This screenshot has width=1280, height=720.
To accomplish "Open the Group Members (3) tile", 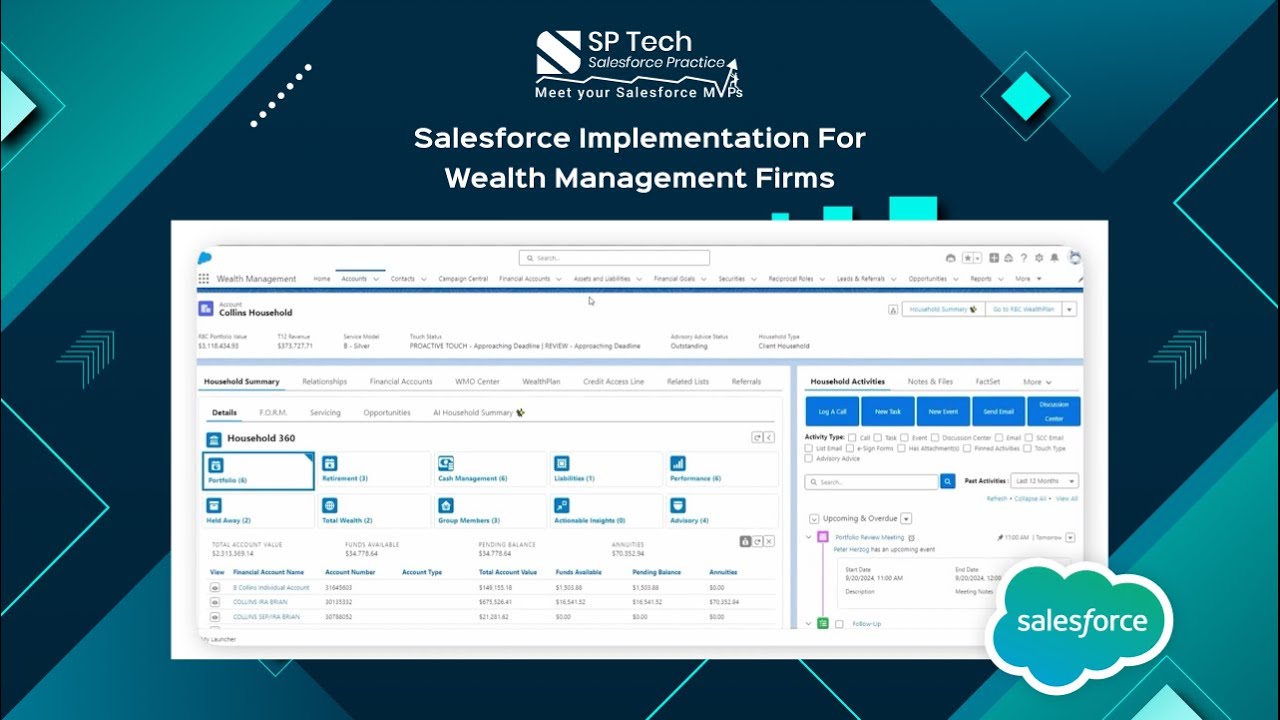I will pyautogui.click(x=491, y=511).
